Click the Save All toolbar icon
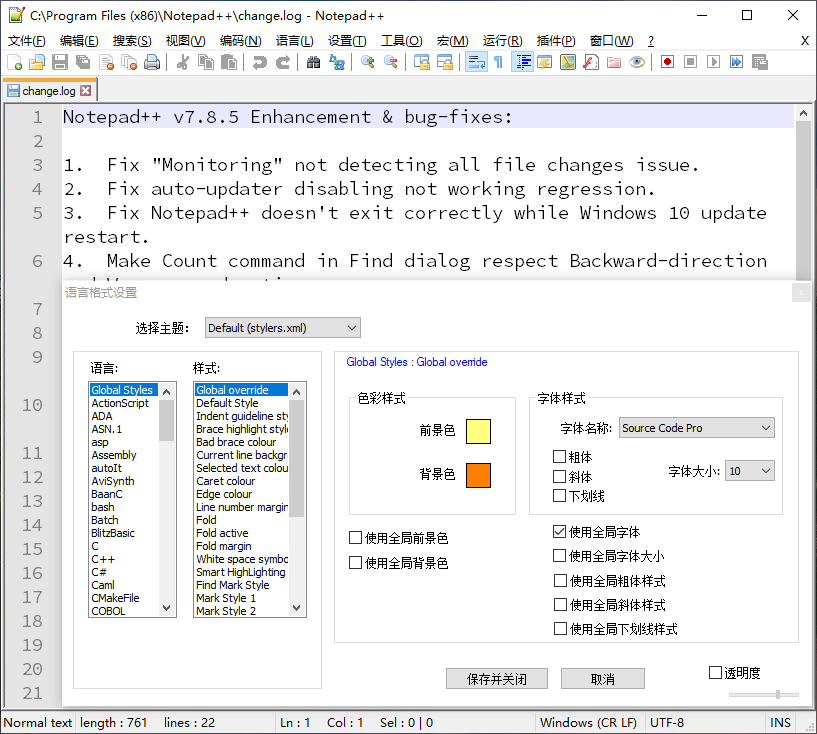 (x=82, y=63)
